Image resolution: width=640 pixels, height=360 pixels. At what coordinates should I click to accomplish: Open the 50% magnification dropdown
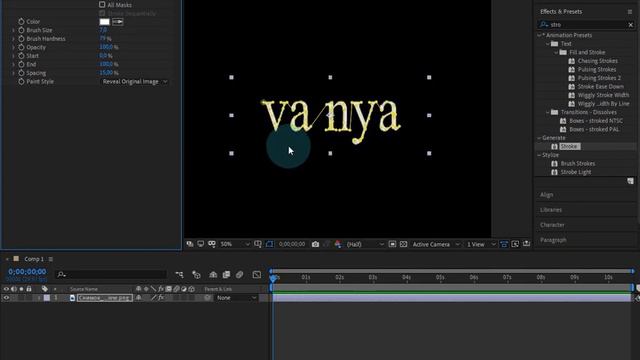point(235,244)
